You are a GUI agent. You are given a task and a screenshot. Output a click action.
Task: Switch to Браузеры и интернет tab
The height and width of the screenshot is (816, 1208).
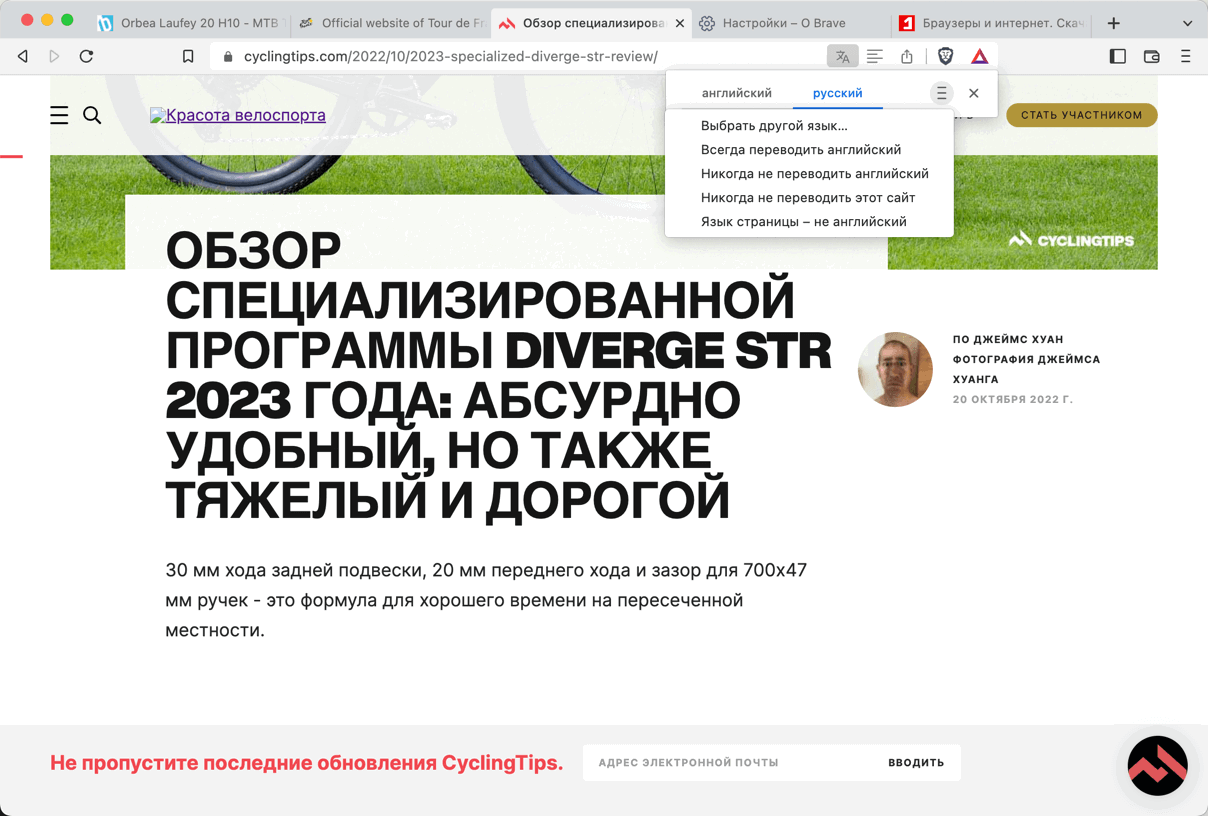tap(991, 23)
